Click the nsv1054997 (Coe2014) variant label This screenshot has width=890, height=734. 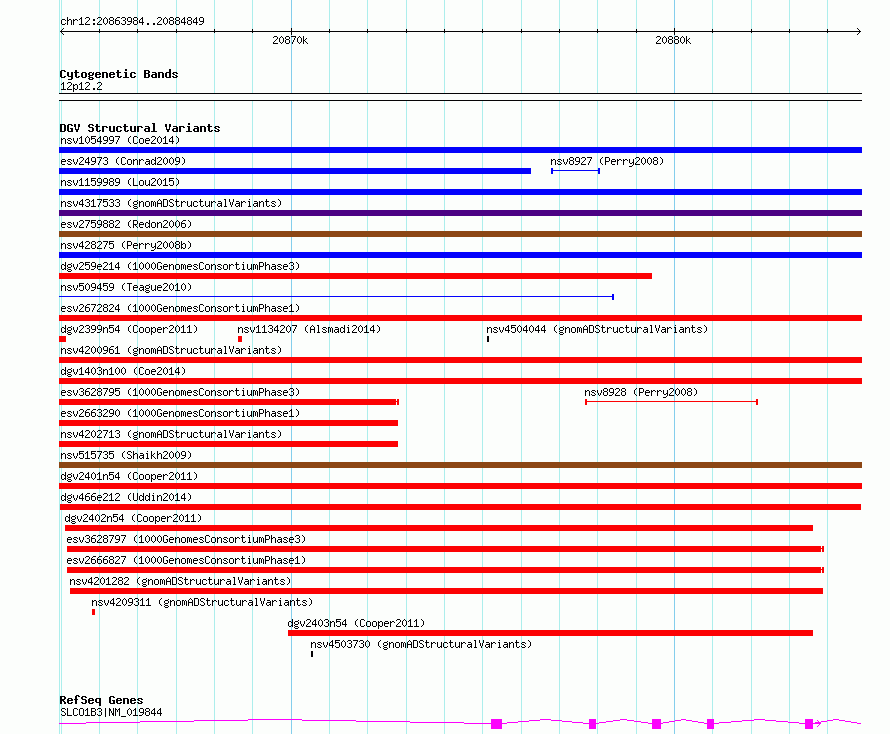(x=120, y=140)
